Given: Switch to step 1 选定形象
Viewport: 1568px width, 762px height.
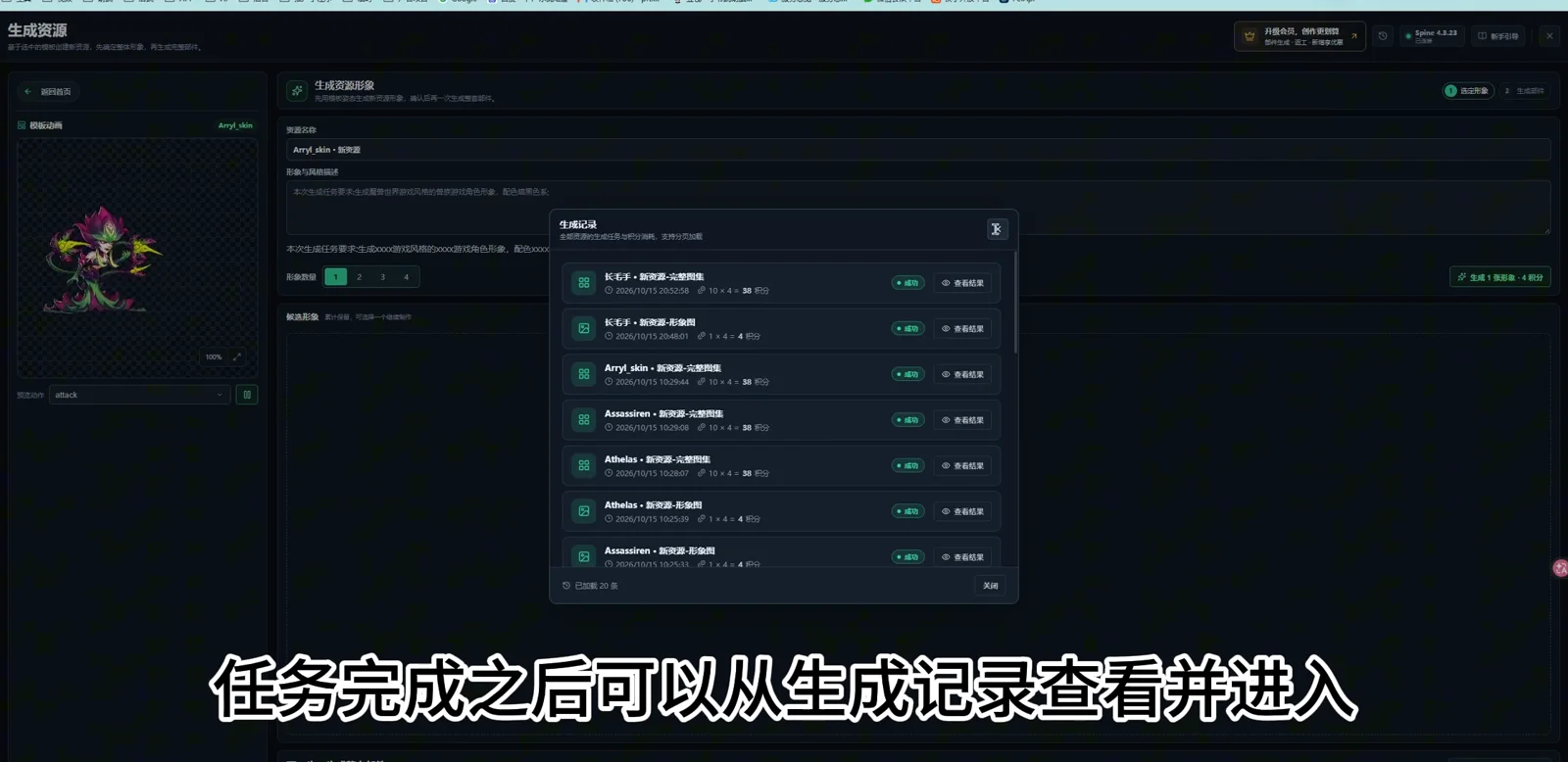Looking at the screenshot, I should pos(1467,91).
